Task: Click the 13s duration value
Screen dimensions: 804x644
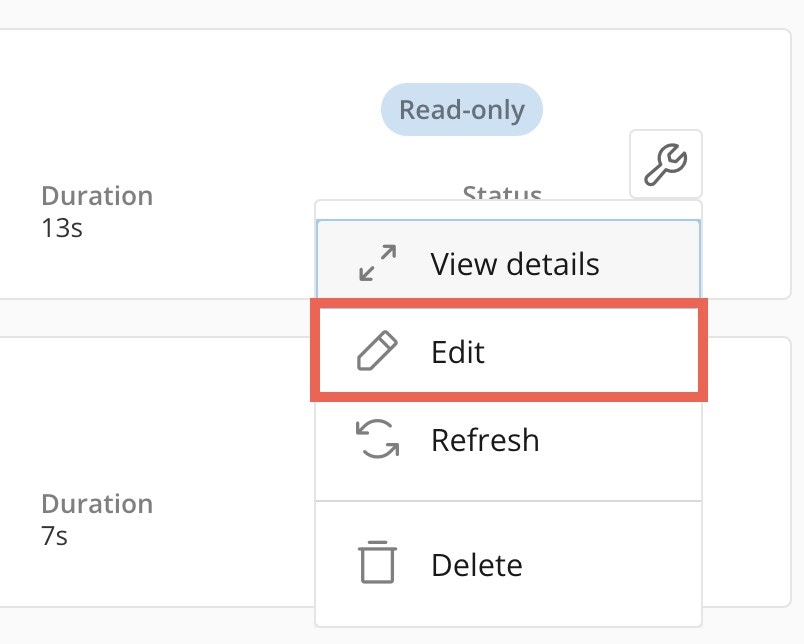Action: [x=62, y=228]
